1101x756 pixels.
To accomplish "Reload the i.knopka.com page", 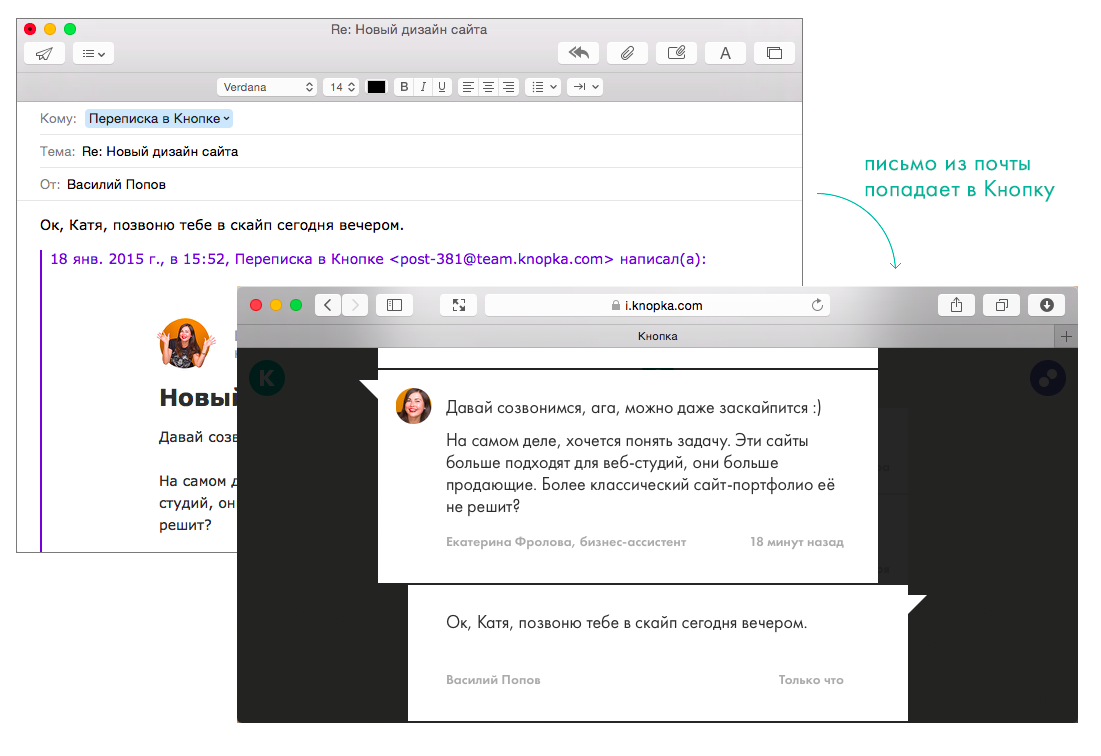I will point(817,305).
